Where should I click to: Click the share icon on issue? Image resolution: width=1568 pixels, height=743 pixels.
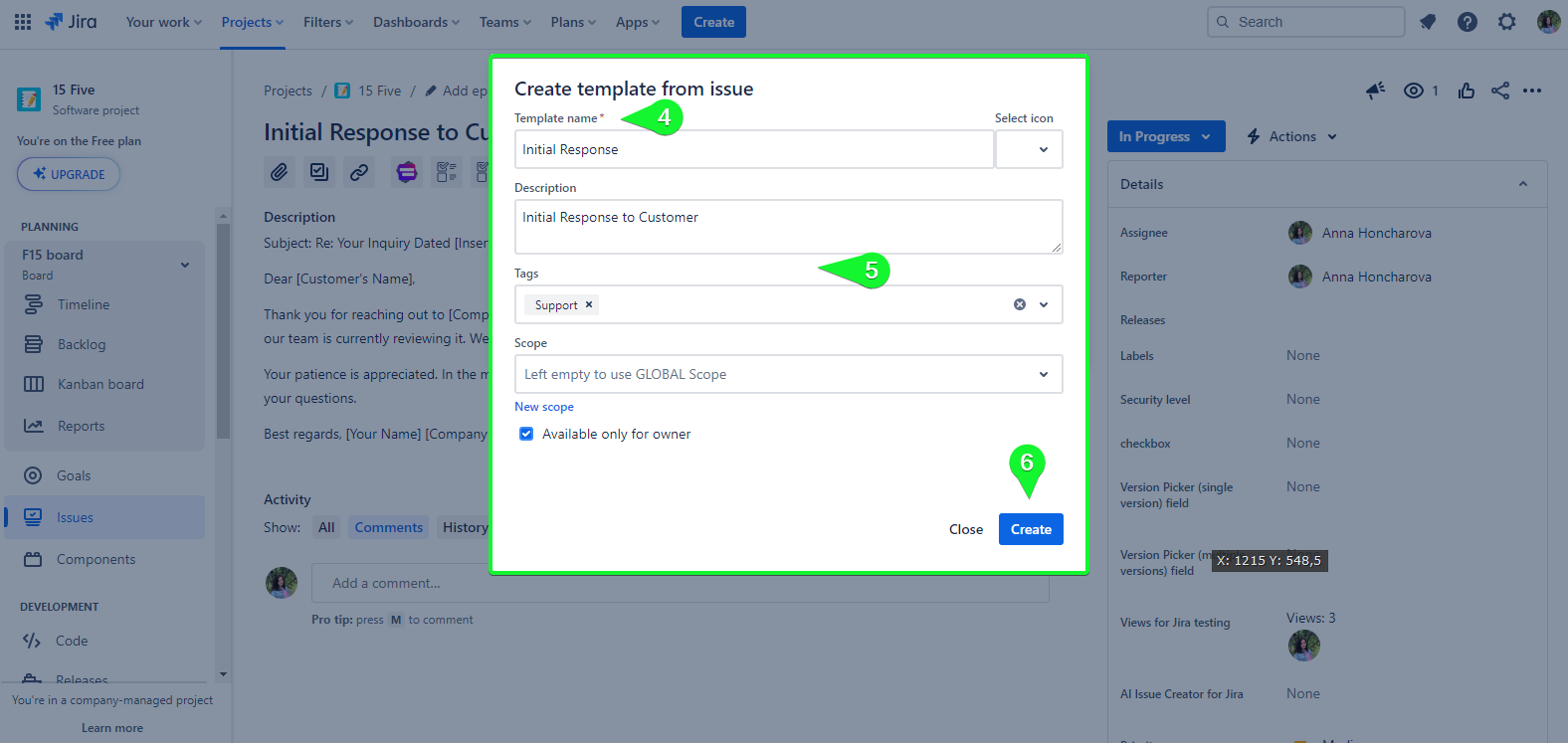coord(1500,91)
